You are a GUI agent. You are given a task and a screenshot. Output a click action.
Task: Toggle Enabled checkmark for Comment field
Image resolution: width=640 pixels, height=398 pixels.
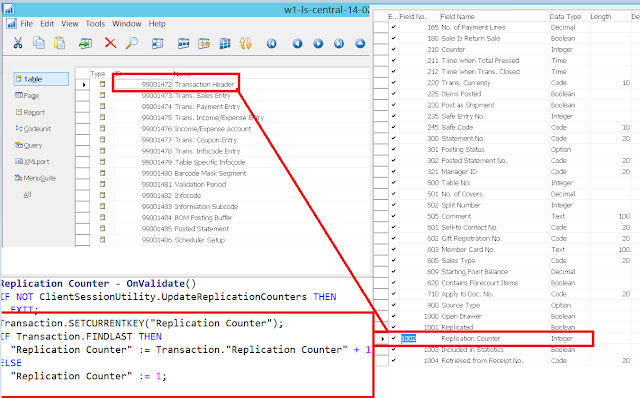coord(393,216)
